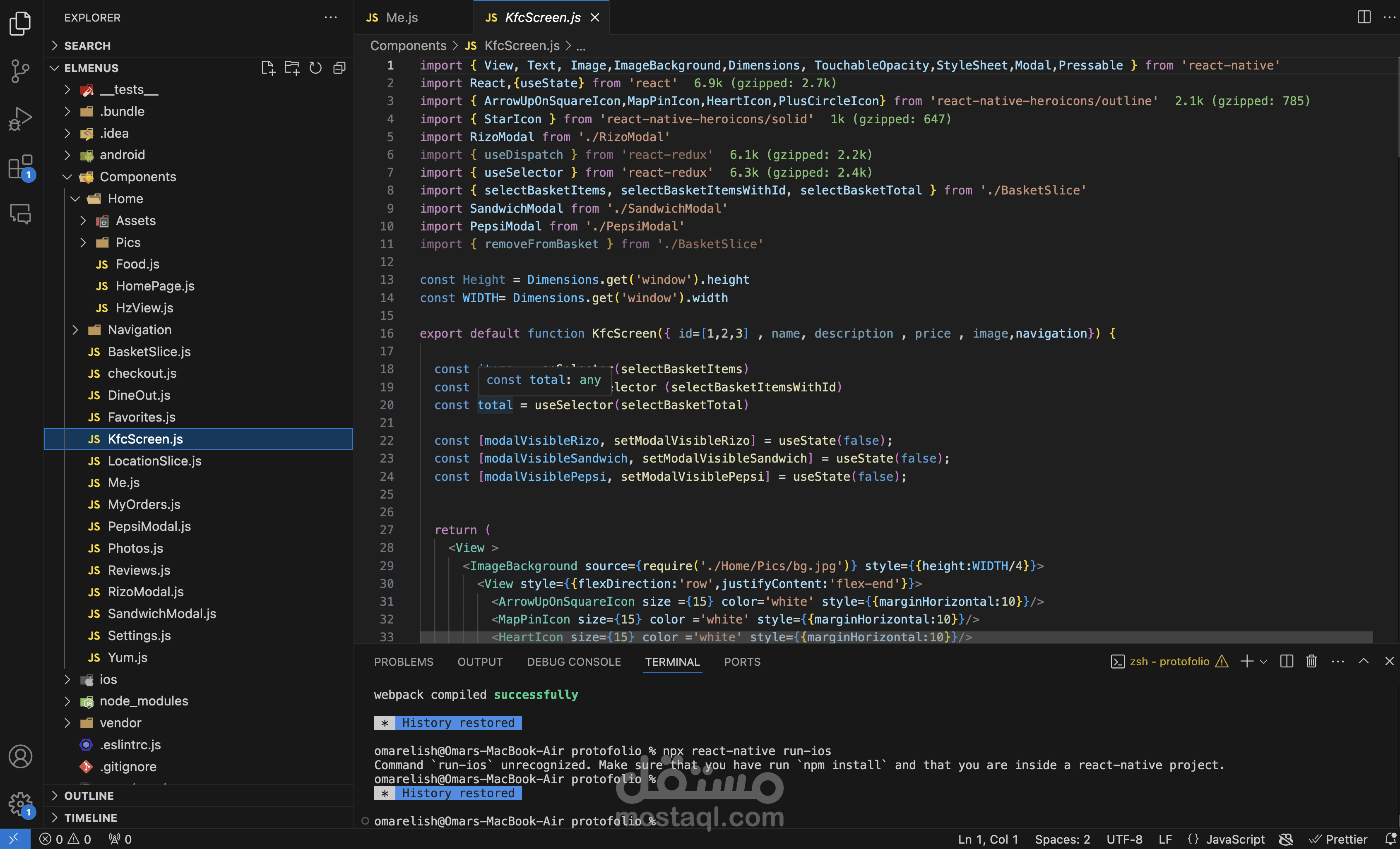Open the Run and Debug view
The height and width of the screenshot is (849, 1400).
click(x=20, y=119)
